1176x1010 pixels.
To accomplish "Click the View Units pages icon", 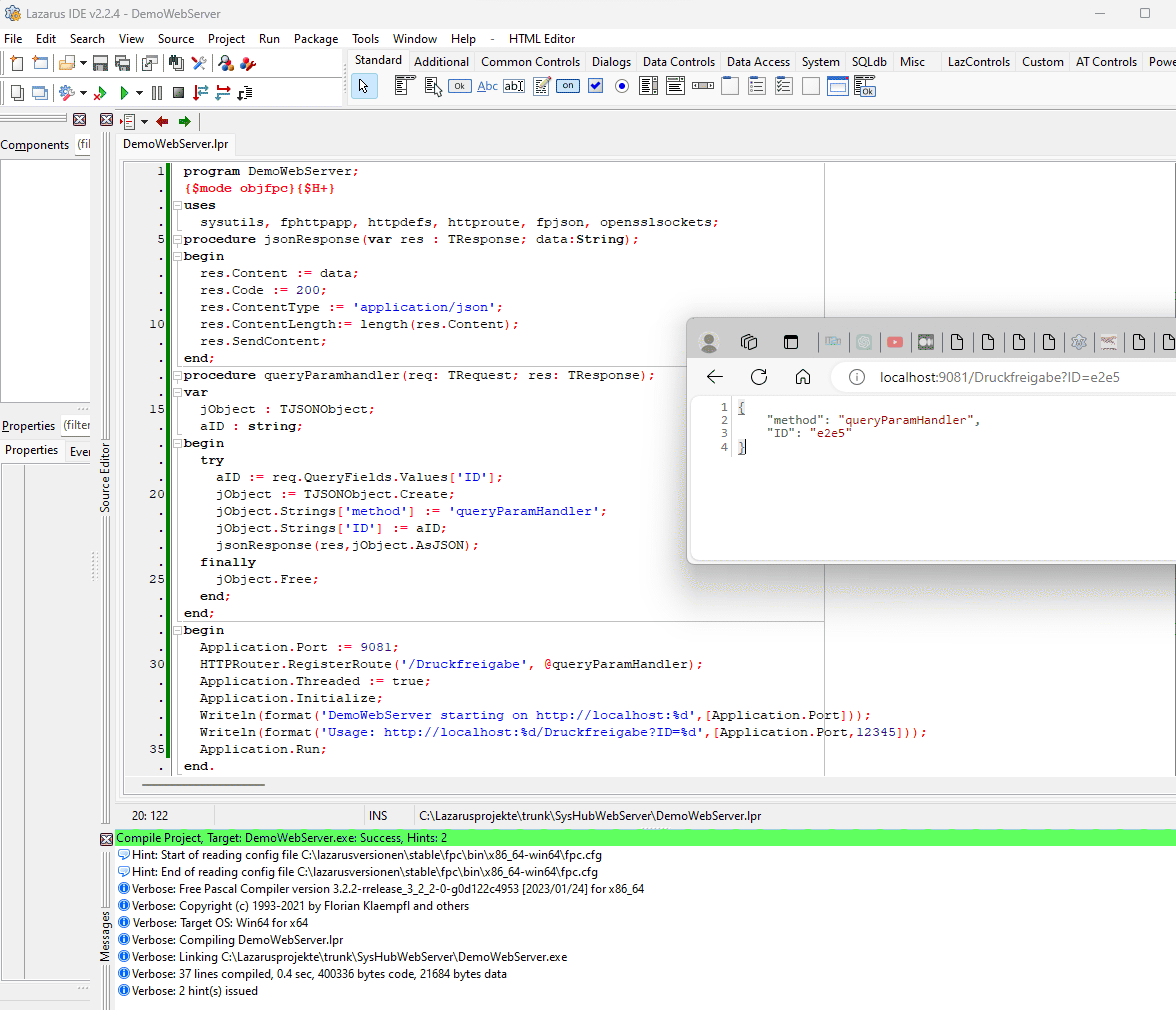I will point(17,93).
